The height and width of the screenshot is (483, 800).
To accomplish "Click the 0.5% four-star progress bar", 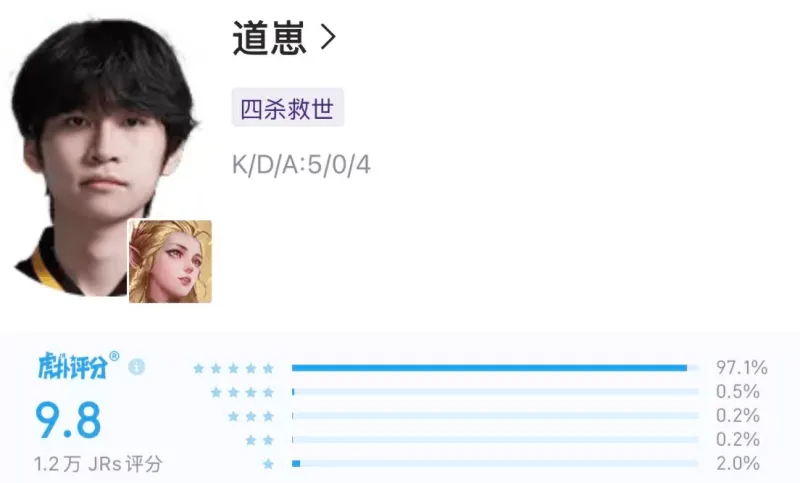I will [x=495, y=392].
